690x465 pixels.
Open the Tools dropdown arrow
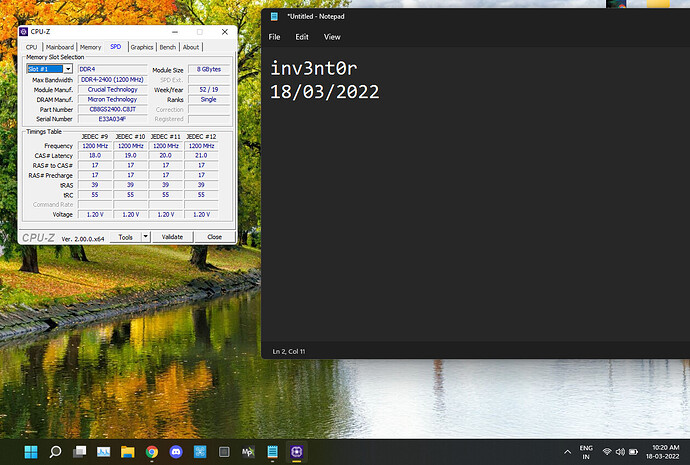[146, 237]
